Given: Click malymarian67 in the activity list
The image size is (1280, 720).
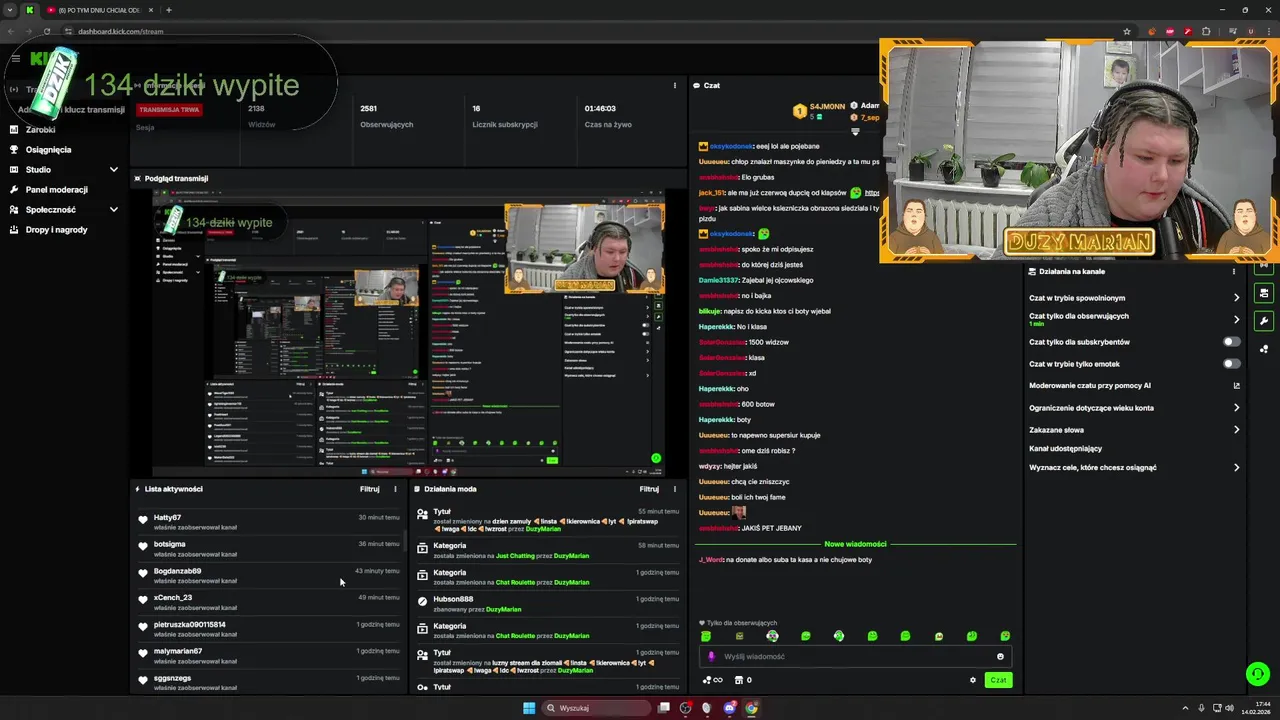Looking at the screenshot, I should 178,651.
